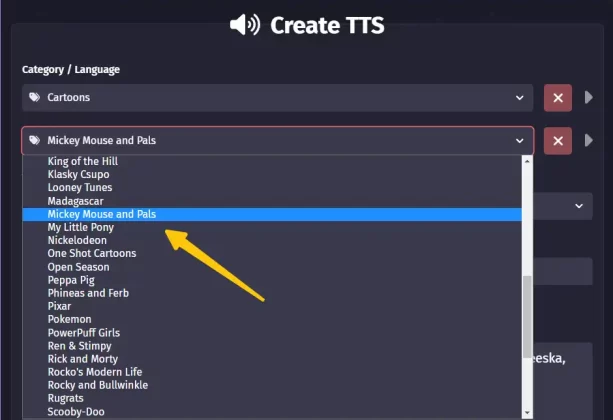
Task: Select Pokemon option
Action: click(x=272, y=319)
